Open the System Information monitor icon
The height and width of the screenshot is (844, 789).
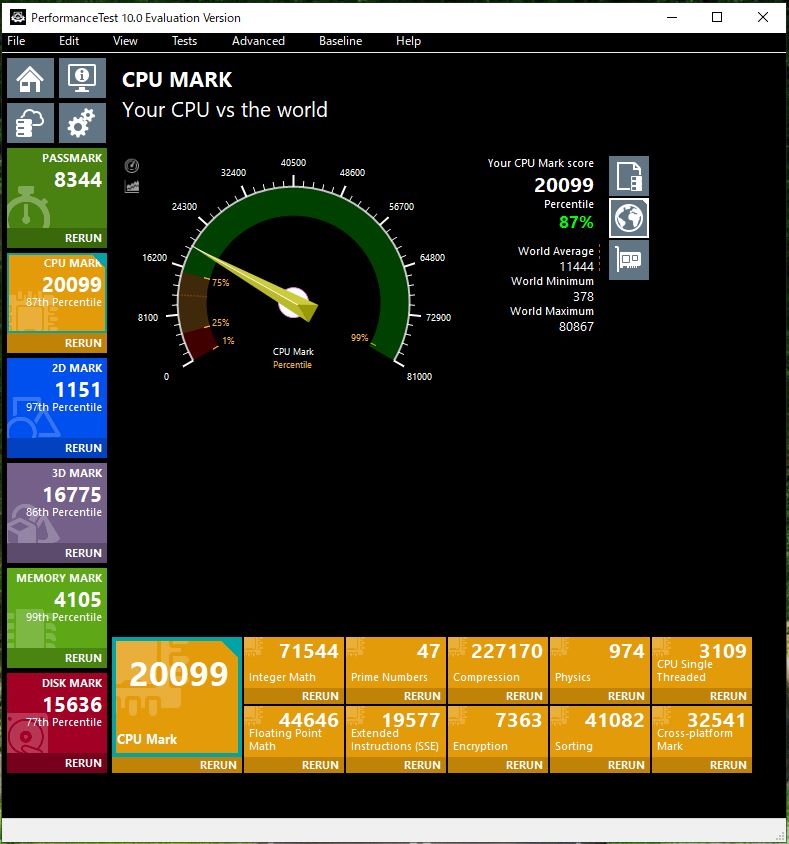[82, 78]
